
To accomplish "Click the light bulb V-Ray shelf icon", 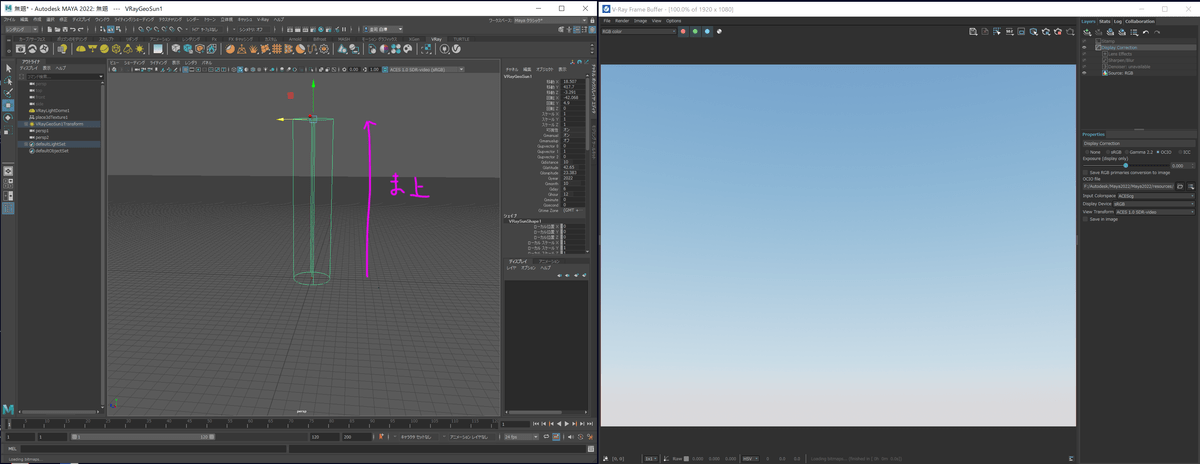I will coord(63,48).
